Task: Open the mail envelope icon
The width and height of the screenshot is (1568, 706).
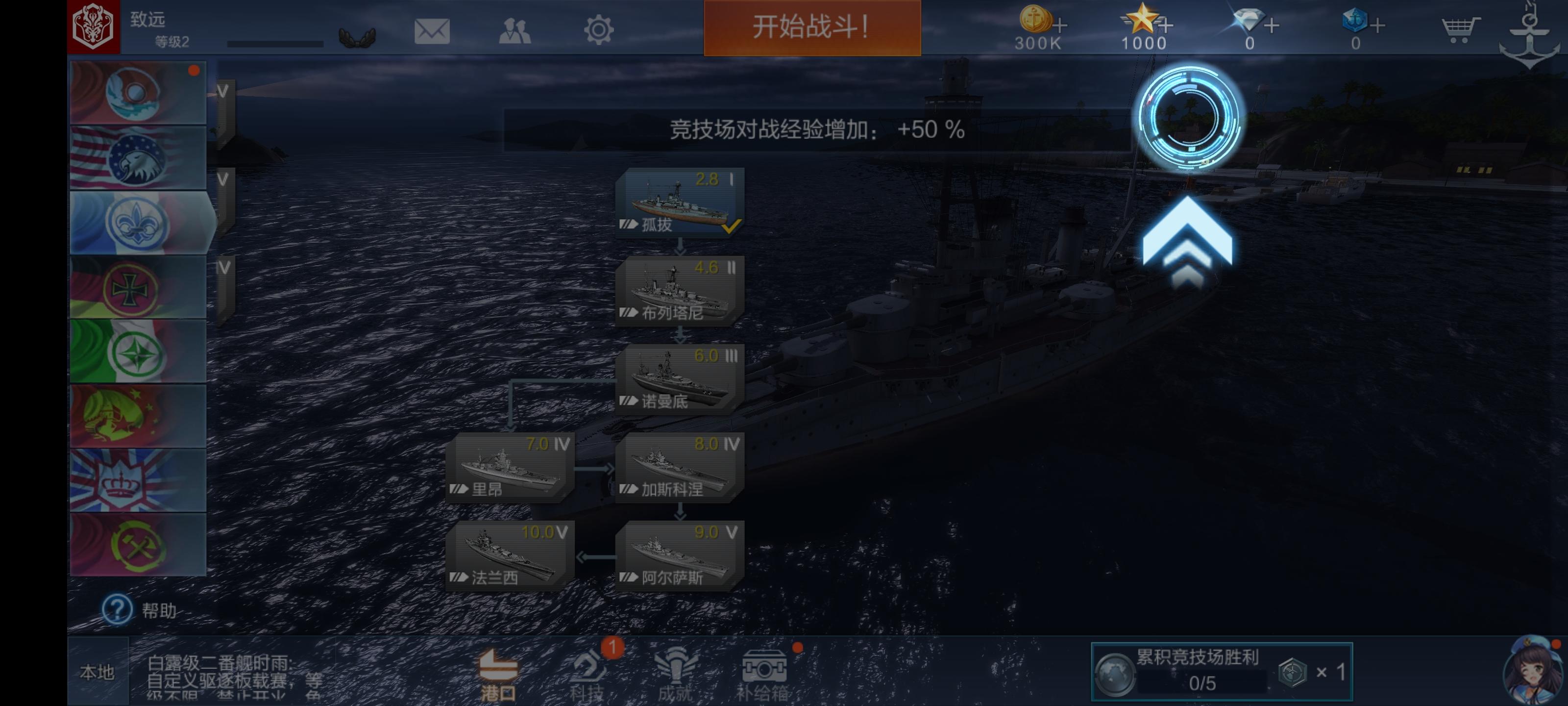Action: point(432,30)
